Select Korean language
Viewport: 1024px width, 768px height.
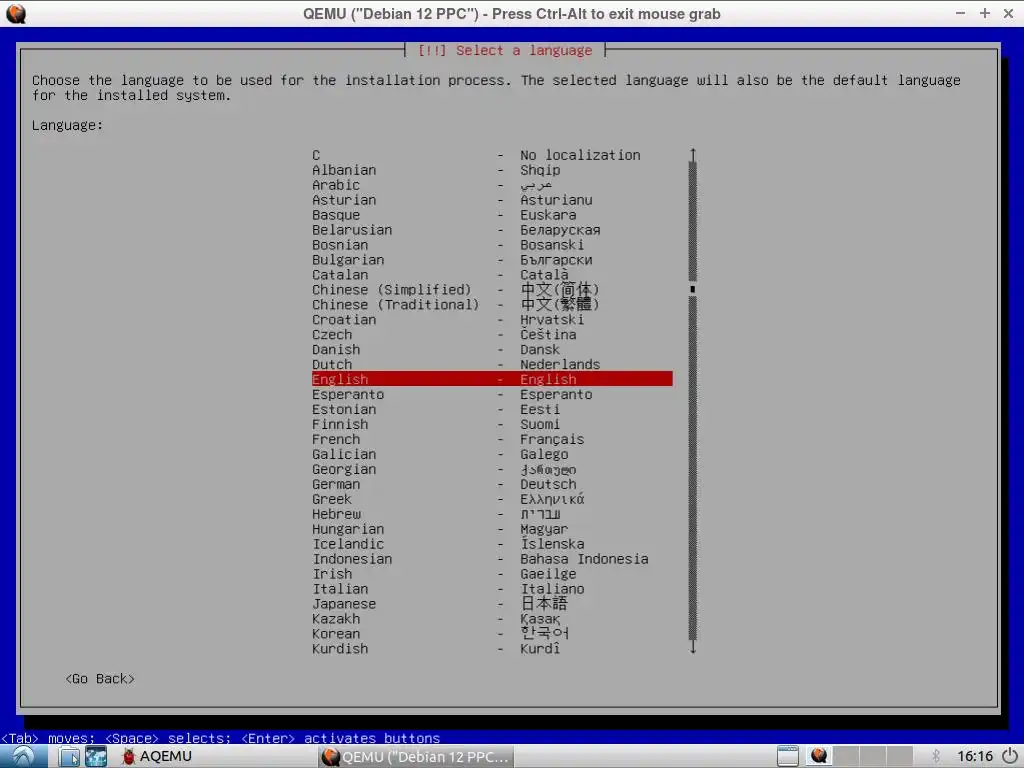[x=492, y=633]
